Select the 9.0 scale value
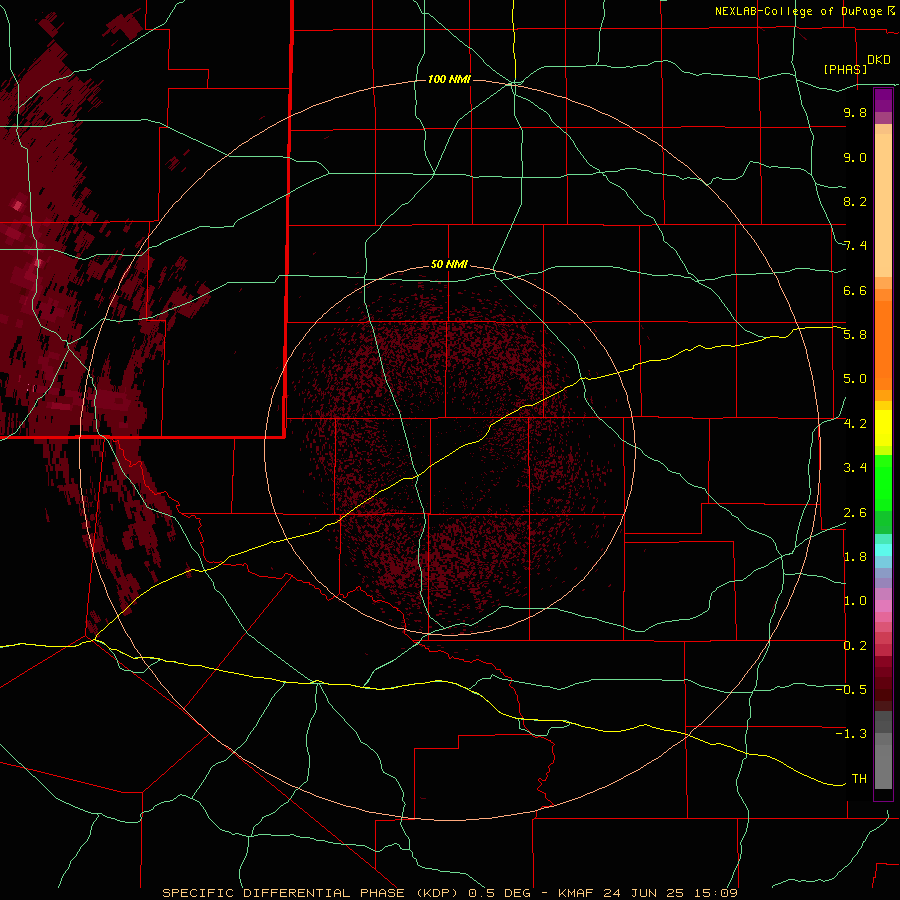Image resolution: width=900 pixels, height=900 pixels. point(855,157)
